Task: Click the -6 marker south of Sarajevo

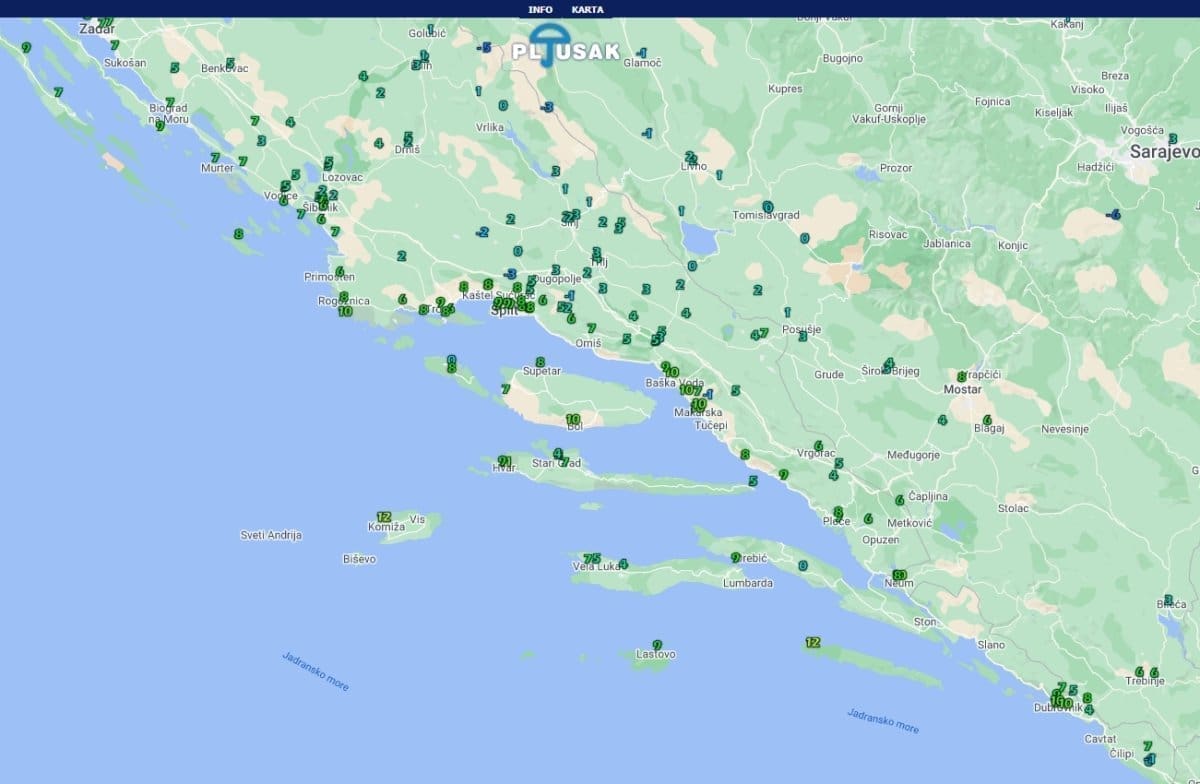Action: (1113, 214)
